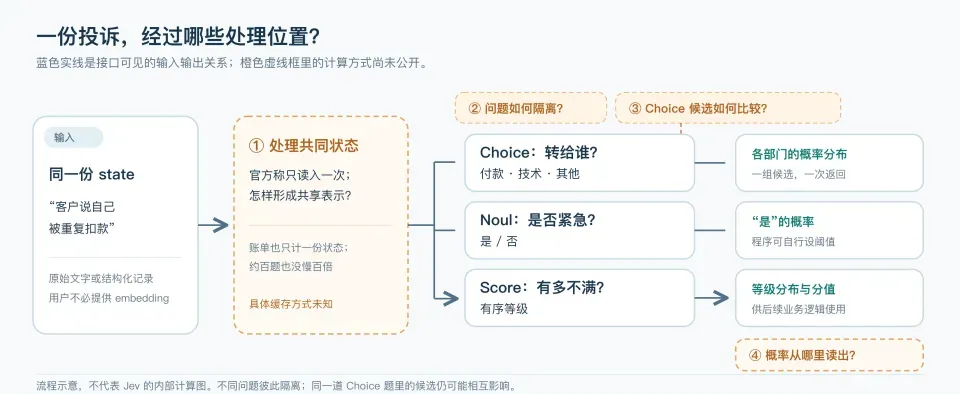The image size is (960, 394).
Task: Select the Noul:是否紧急? card
Action: [x=579, y=230]
